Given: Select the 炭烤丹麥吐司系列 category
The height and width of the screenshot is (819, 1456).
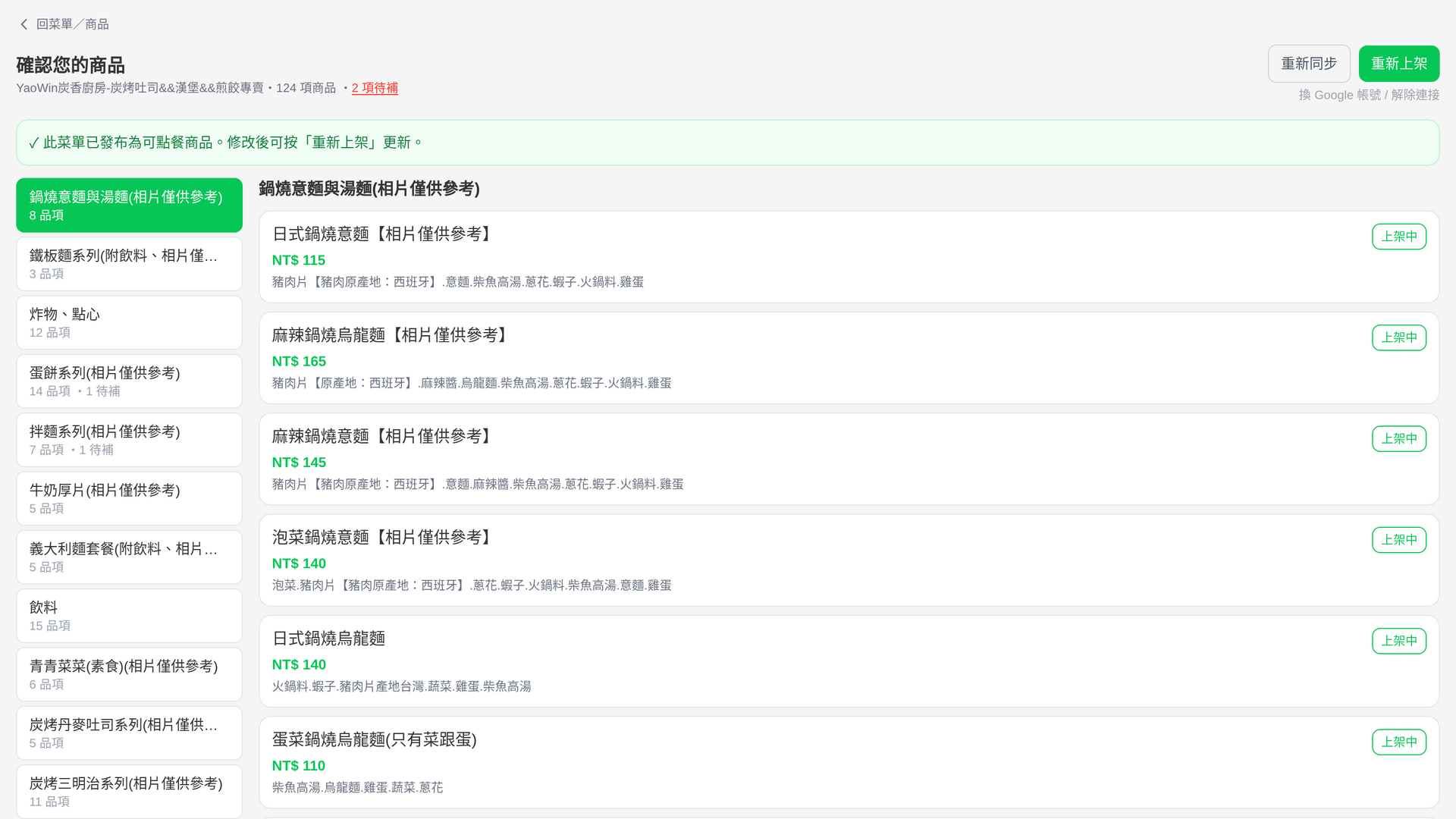Looking at the screenshot, I should click(x=129, y=733).
